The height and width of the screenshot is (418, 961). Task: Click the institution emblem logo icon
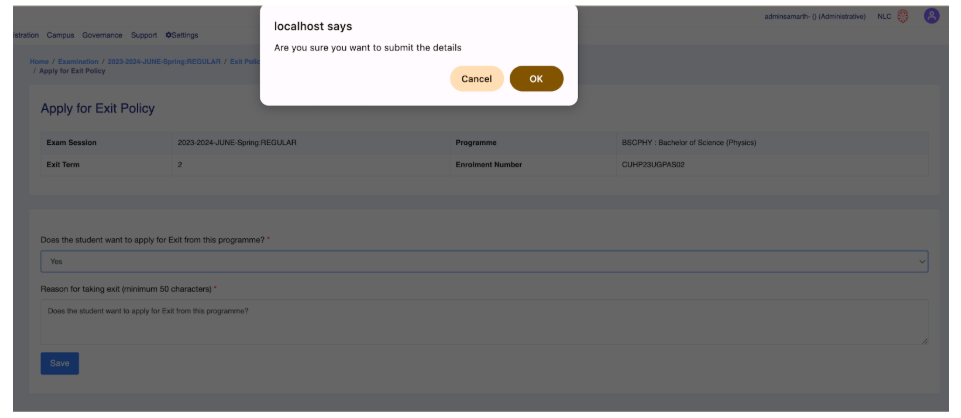tap(904, 16)
